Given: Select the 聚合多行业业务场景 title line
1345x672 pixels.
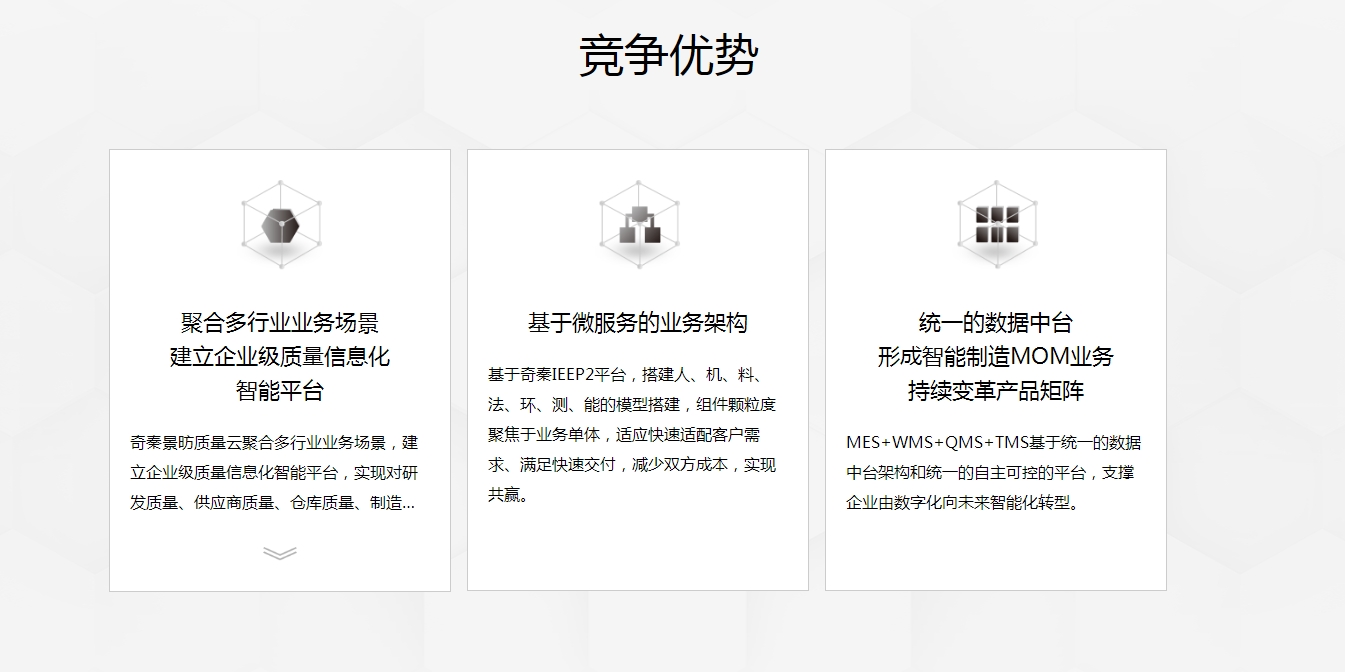Looking at the screenshot, I should [280, 323].
